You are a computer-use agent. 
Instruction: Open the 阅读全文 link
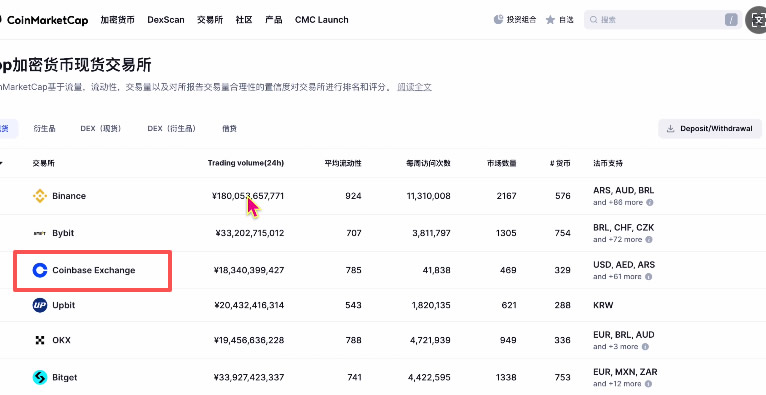tap(414, 87)
